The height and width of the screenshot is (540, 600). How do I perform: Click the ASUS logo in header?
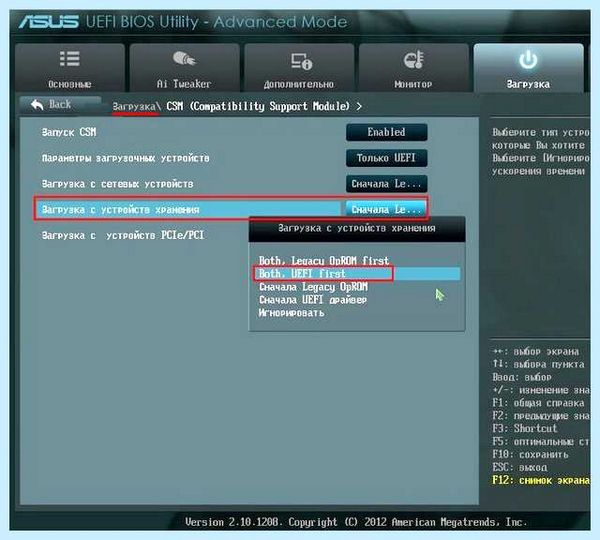coord(49,22)
